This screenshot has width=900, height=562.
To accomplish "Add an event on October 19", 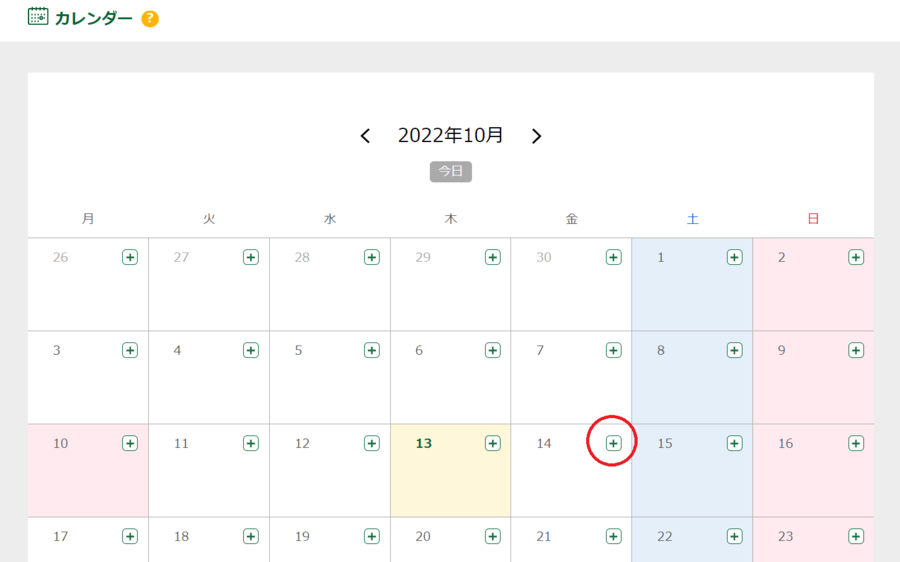I will pos(371,536).
